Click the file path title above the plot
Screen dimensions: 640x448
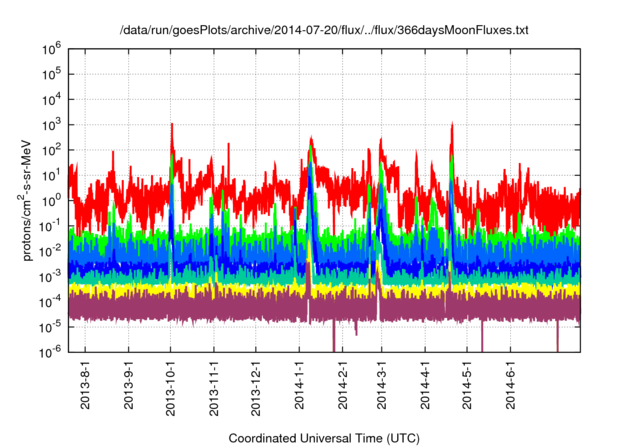pyautogui.click(x=322, y=31)
